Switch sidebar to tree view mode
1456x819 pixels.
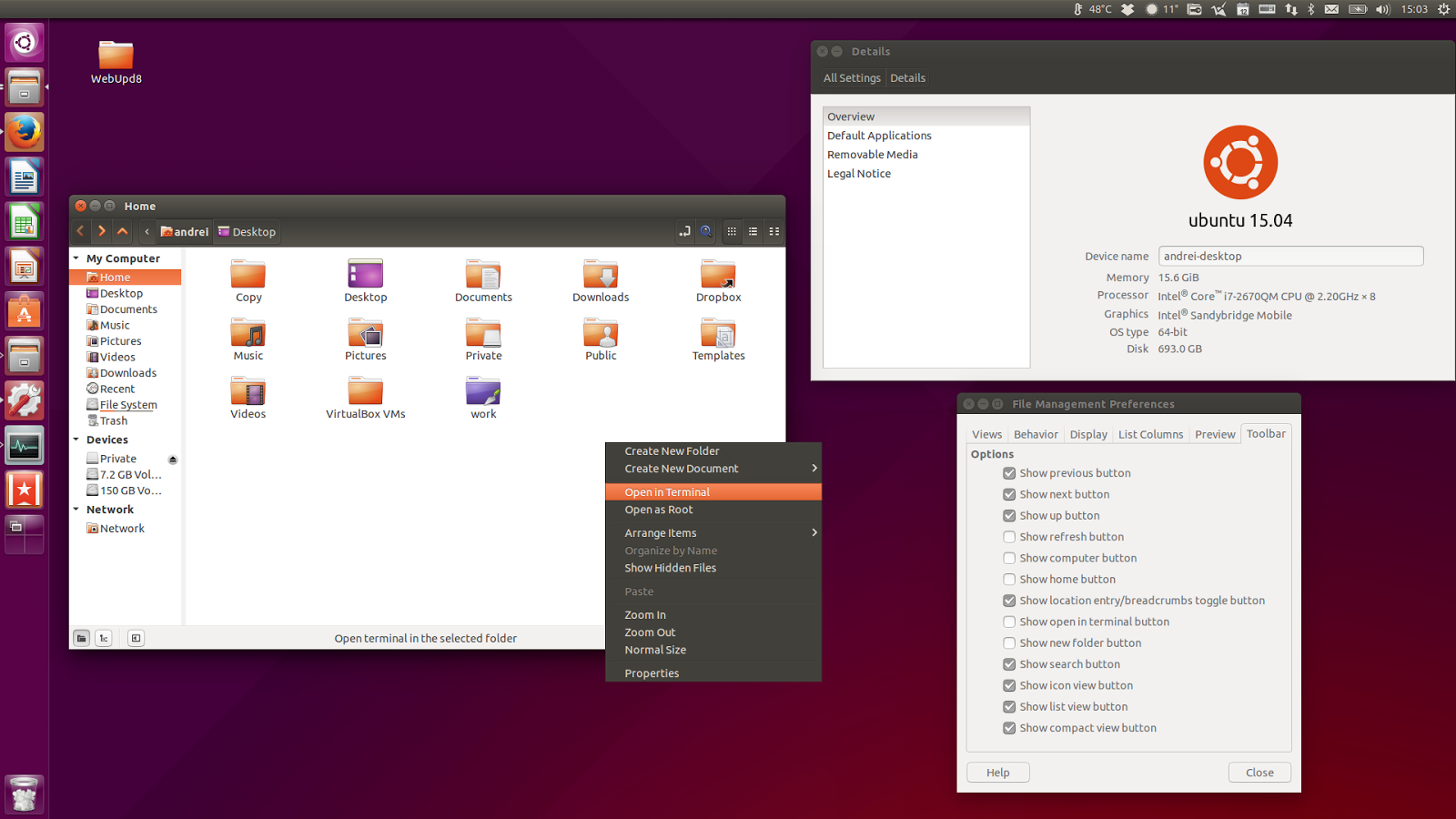click(104, 637)
